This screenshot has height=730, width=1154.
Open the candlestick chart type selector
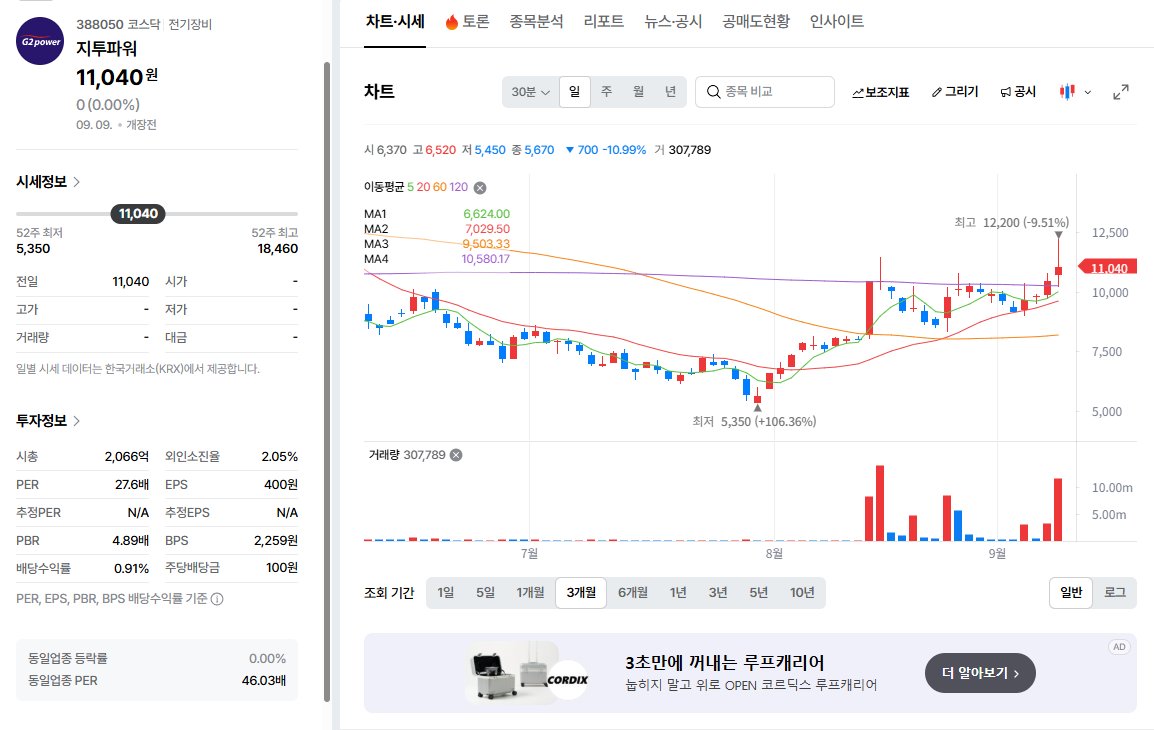1075,92
